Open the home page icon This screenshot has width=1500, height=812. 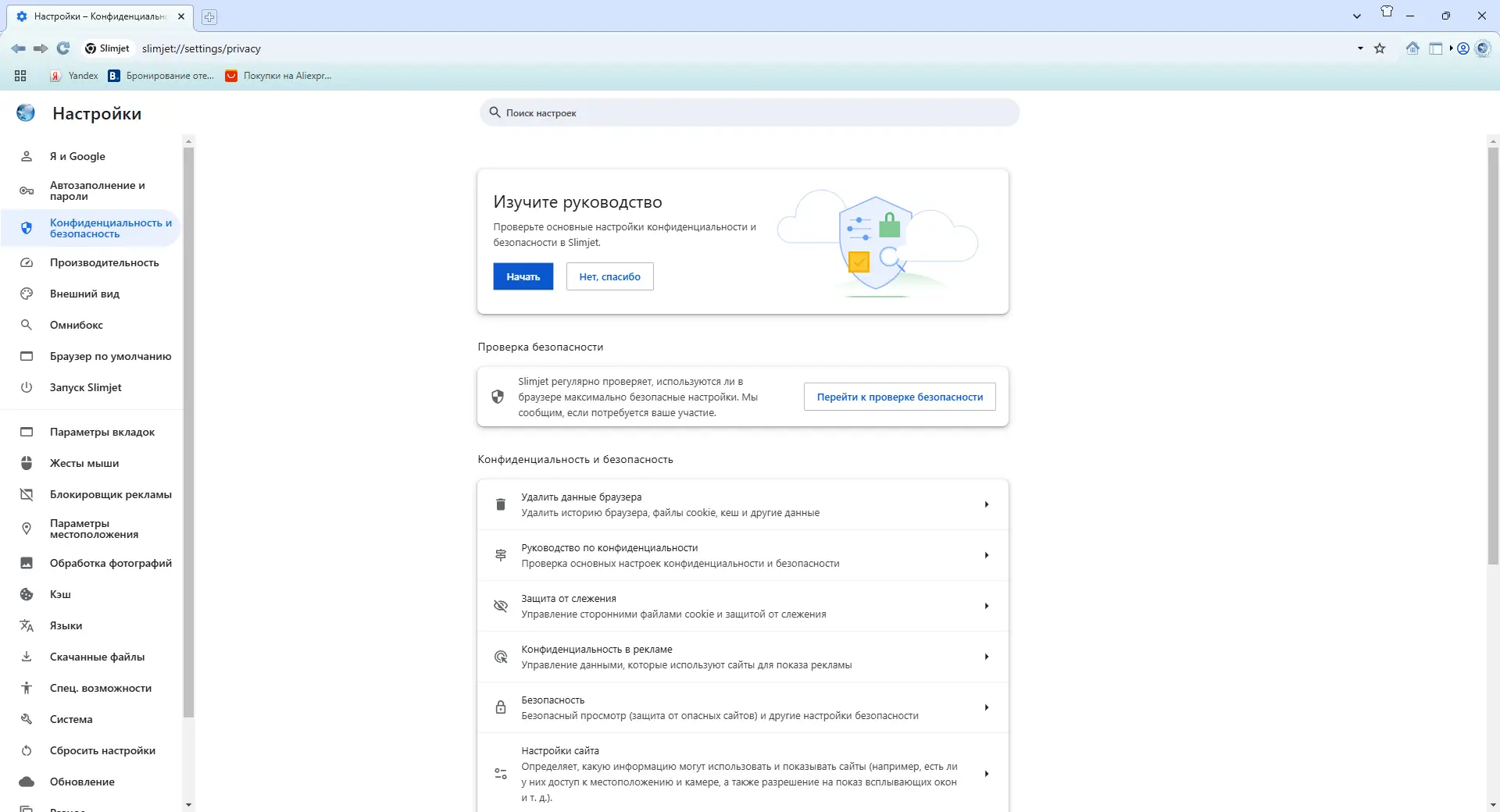[x=1413, y=48]
